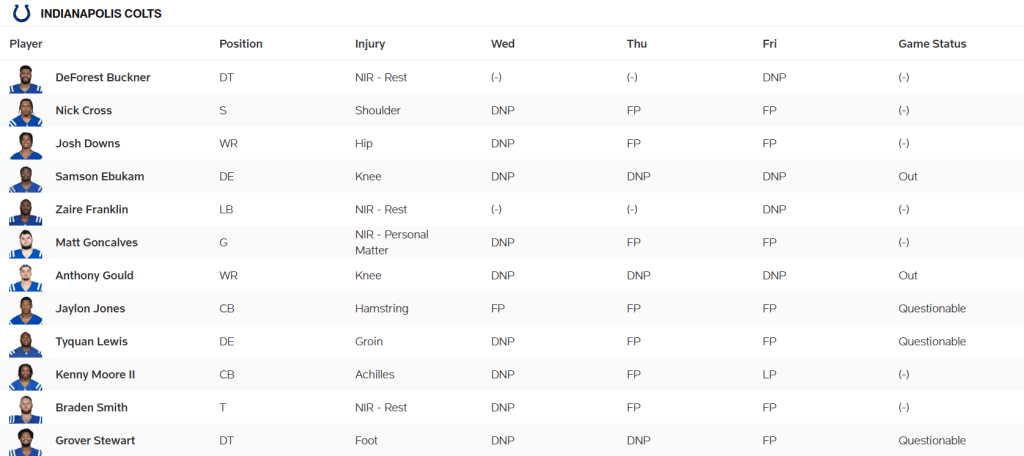Open Anthony Gould's player link
Screen dimensions: 1024x456
pyautogui.click(x=94, y=276)
